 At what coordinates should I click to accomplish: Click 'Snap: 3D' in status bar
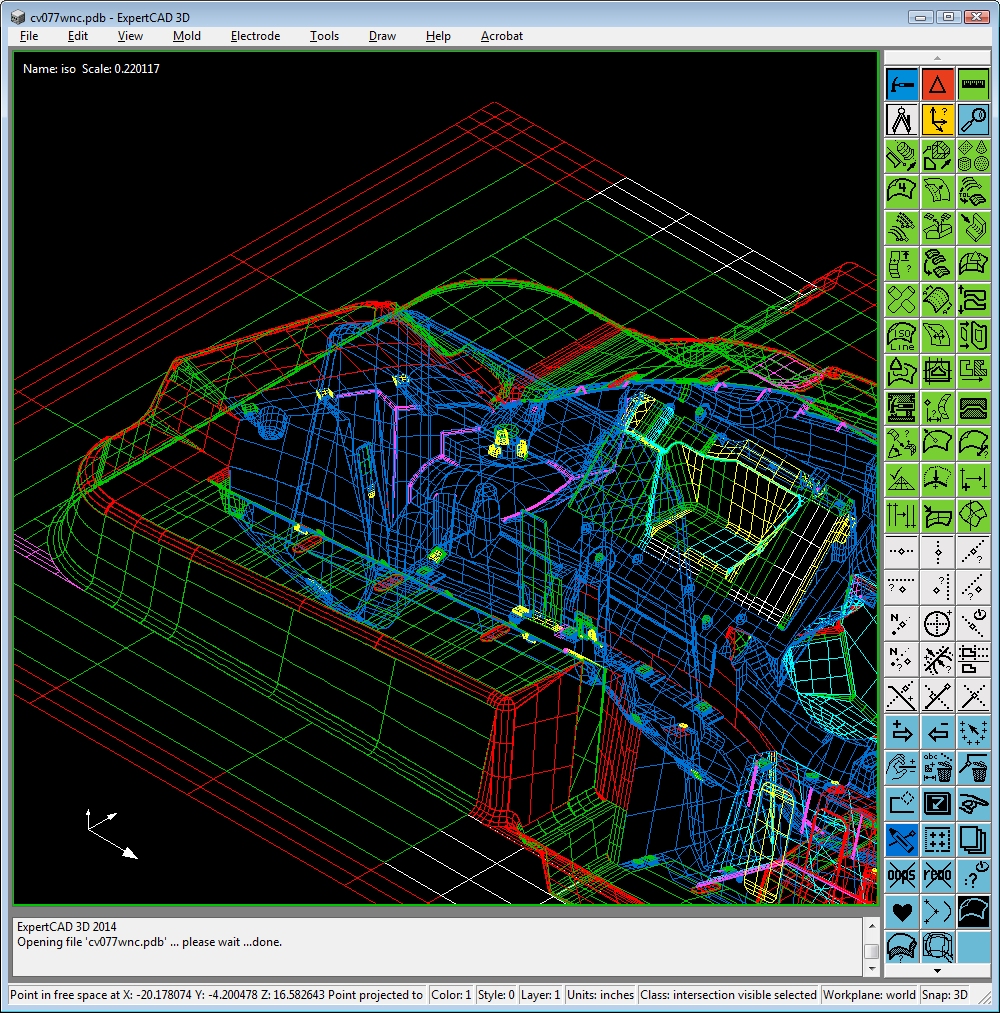click(944, 995)
